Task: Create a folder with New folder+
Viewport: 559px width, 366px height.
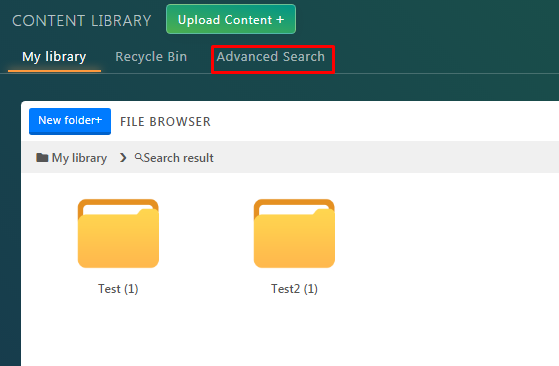Action: (70, 121)
